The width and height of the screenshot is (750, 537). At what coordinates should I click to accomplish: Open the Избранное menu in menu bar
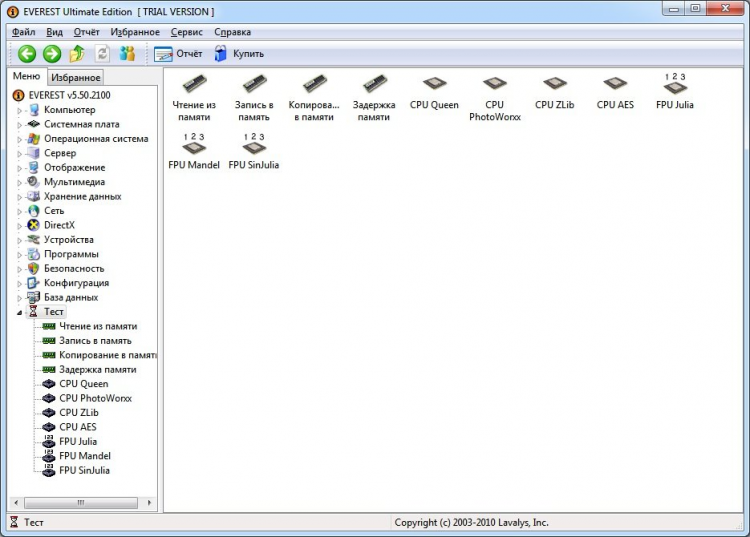(135, 32)
